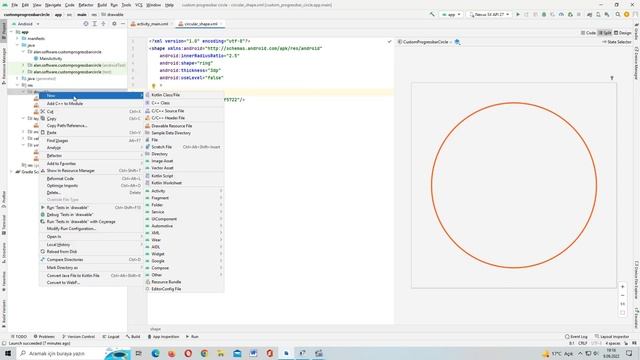Click the Make Project hammer icon
Image resolution: width=640 pixels, height=360 pixels.
(432, 14)
